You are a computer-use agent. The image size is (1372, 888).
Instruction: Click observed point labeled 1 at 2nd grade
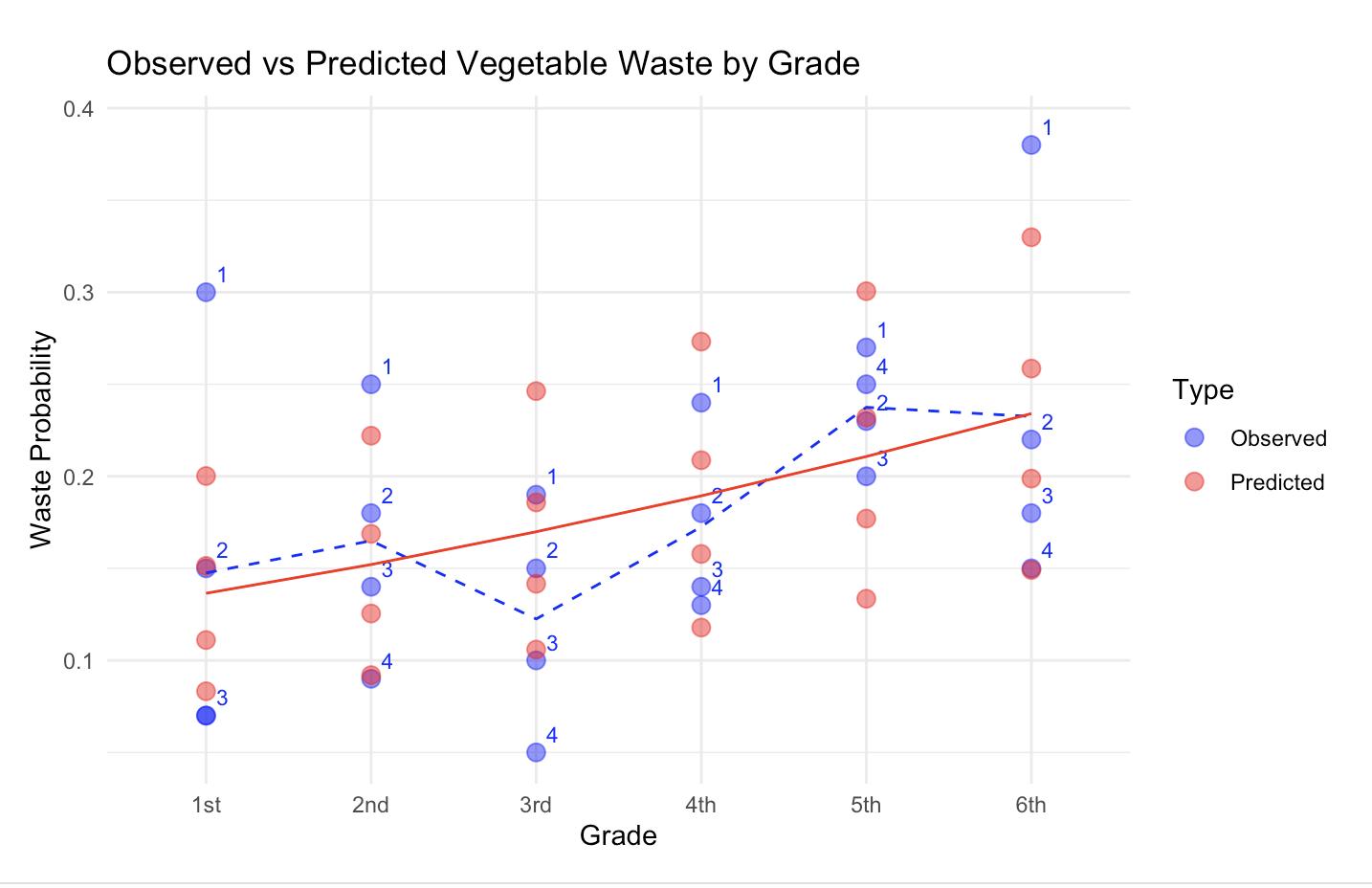371,384
